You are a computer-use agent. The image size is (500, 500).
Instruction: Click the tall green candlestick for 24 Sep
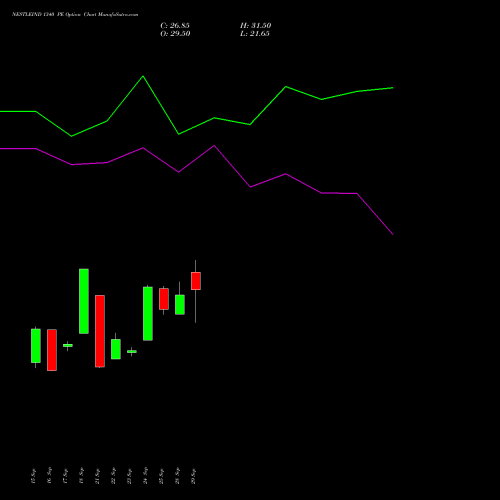point(148,313)
